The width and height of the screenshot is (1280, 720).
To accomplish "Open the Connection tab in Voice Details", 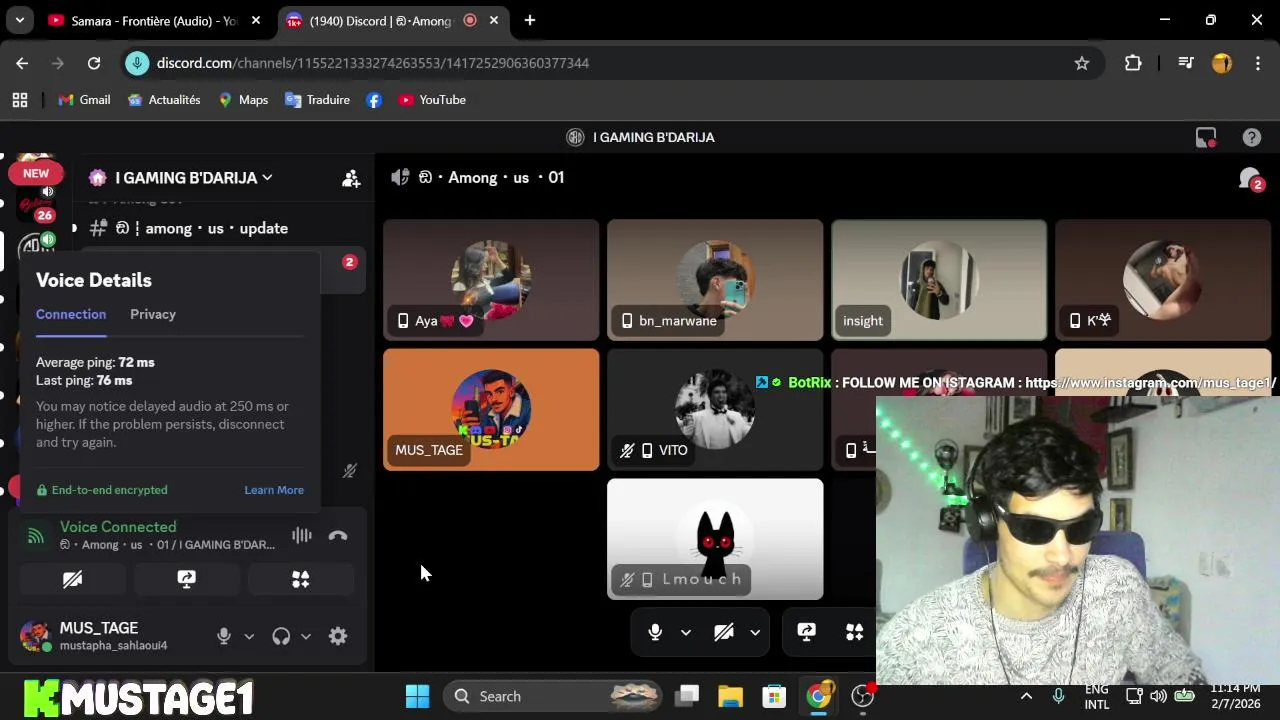I will coord(71,314).
